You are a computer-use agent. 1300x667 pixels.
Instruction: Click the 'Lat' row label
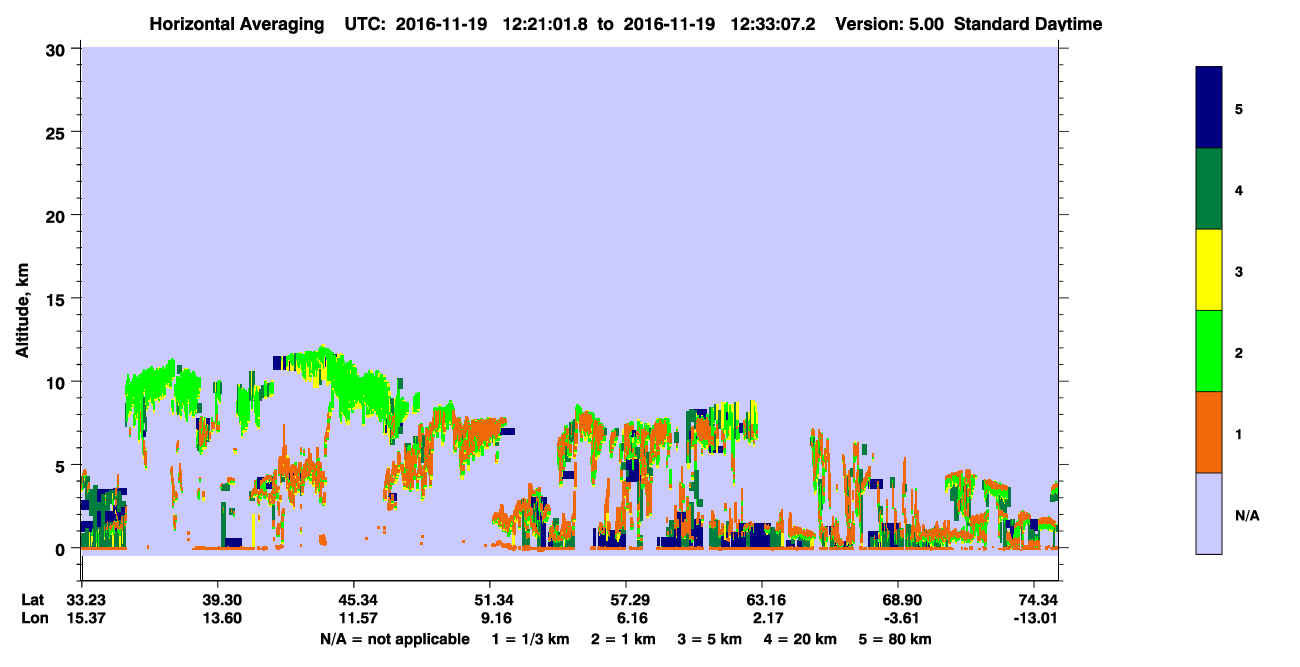tap(32, 600)
